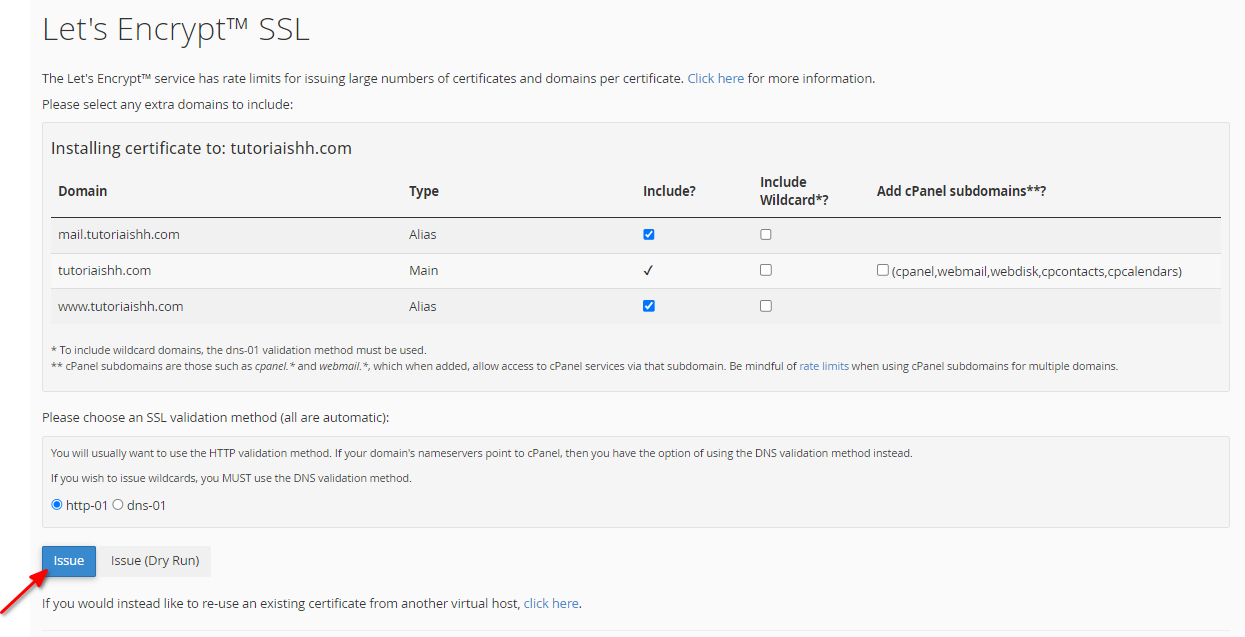Click the 'Installing certificate to' heading
The image size is (1245, 637).
[x=201, y=148]
